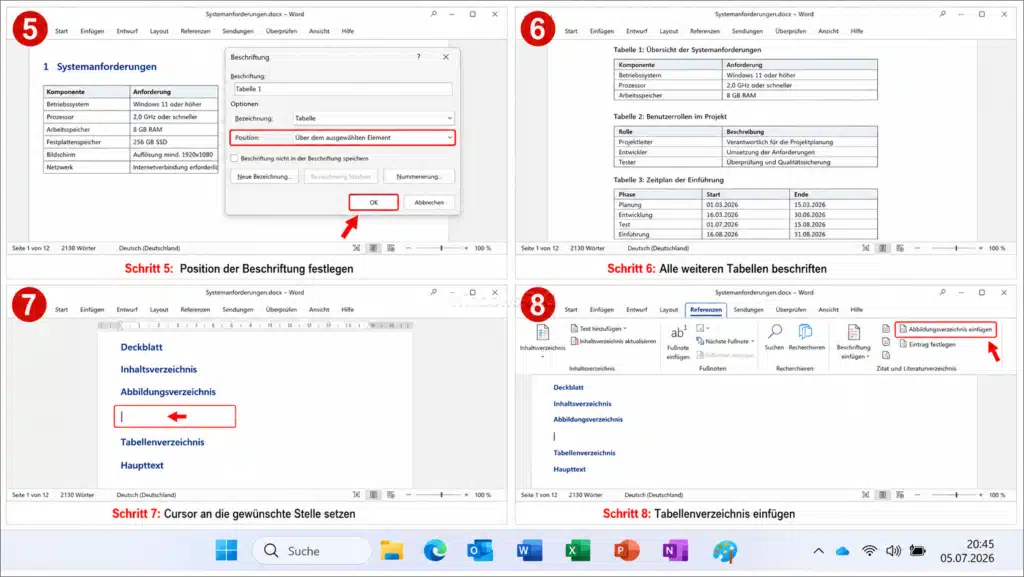Open Word from the Windows taskbar
The height and width of the screenshot is (577, 1024).
(529, 551)
